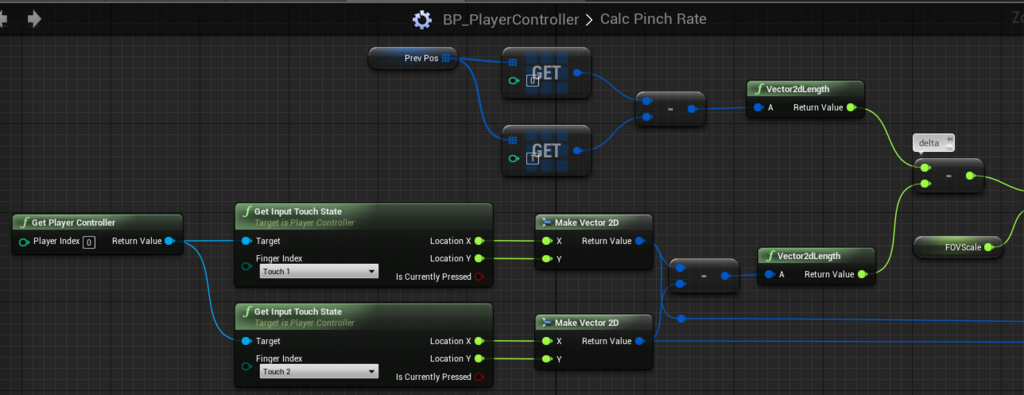1024x395 pixels.
Task: Click A pin of upper Vector2dLength node
Action: 758,108
